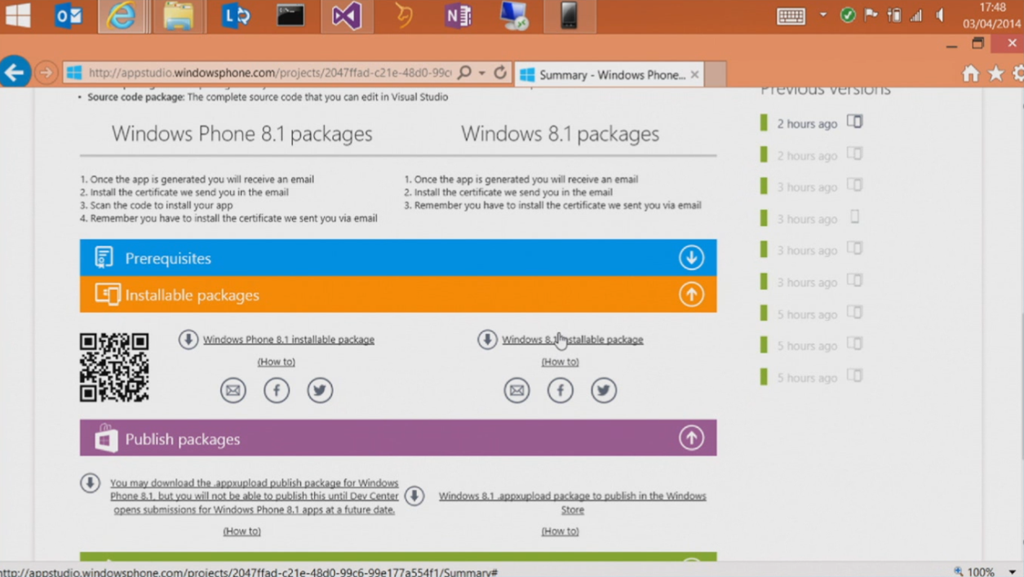Share Windows Phone package on Facebook
1024x577 pixels.
point(277,390)
